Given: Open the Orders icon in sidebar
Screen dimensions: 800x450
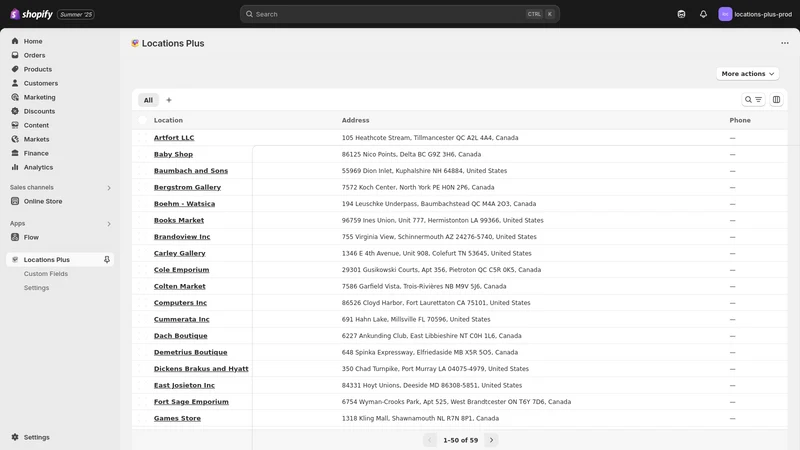Looking at the screenshot, I should coord(15,55).
